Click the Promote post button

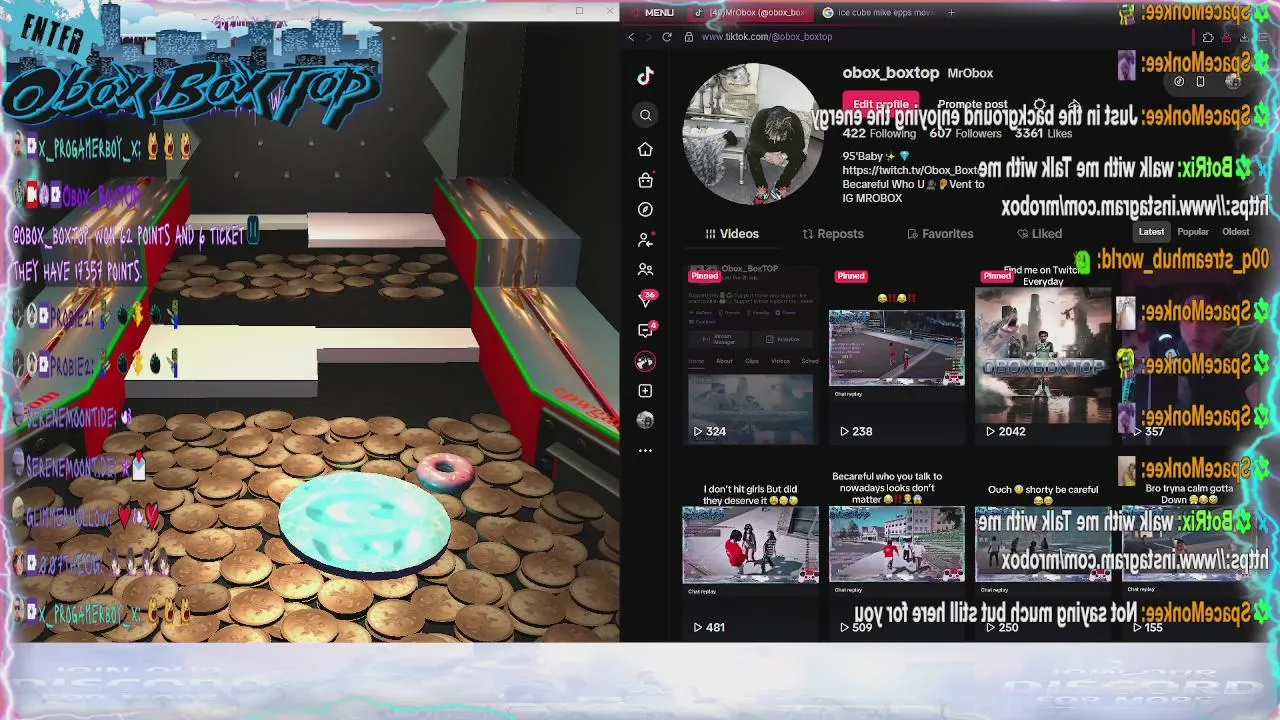(x=972, y=104)
